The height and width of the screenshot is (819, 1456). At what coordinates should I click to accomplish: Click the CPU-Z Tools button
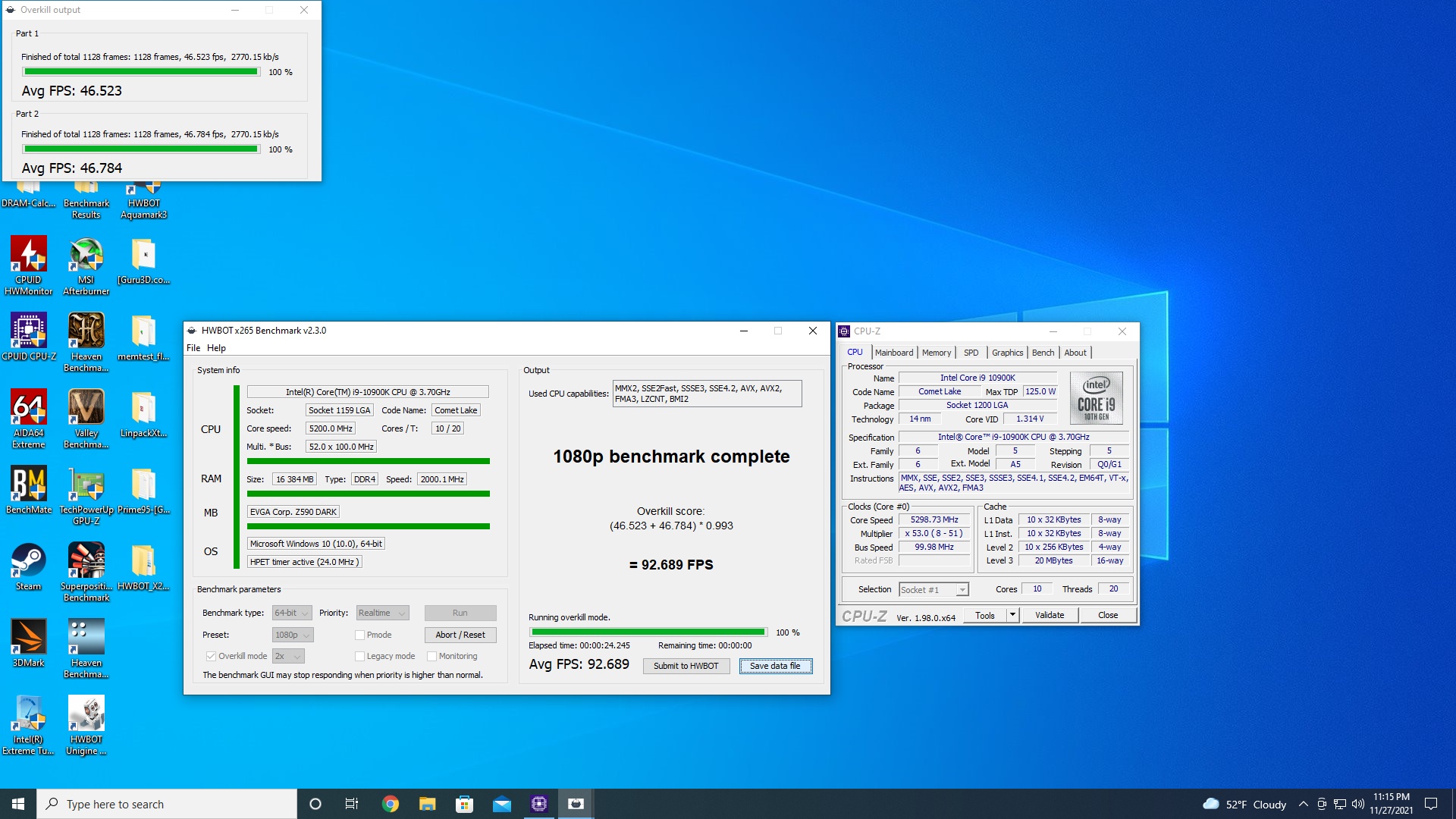(985, 615)
